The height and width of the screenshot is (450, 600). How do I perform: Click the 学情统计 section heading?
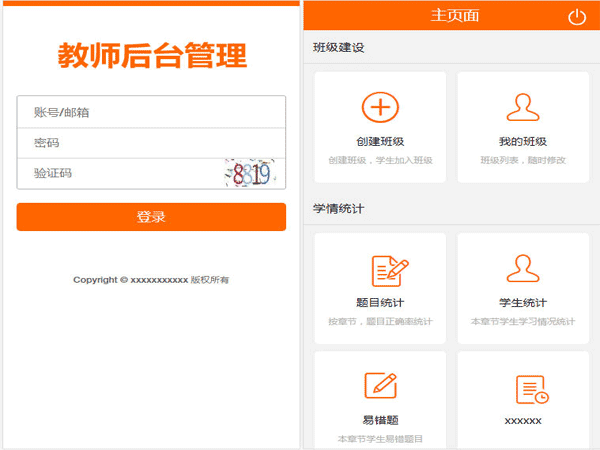338,209
